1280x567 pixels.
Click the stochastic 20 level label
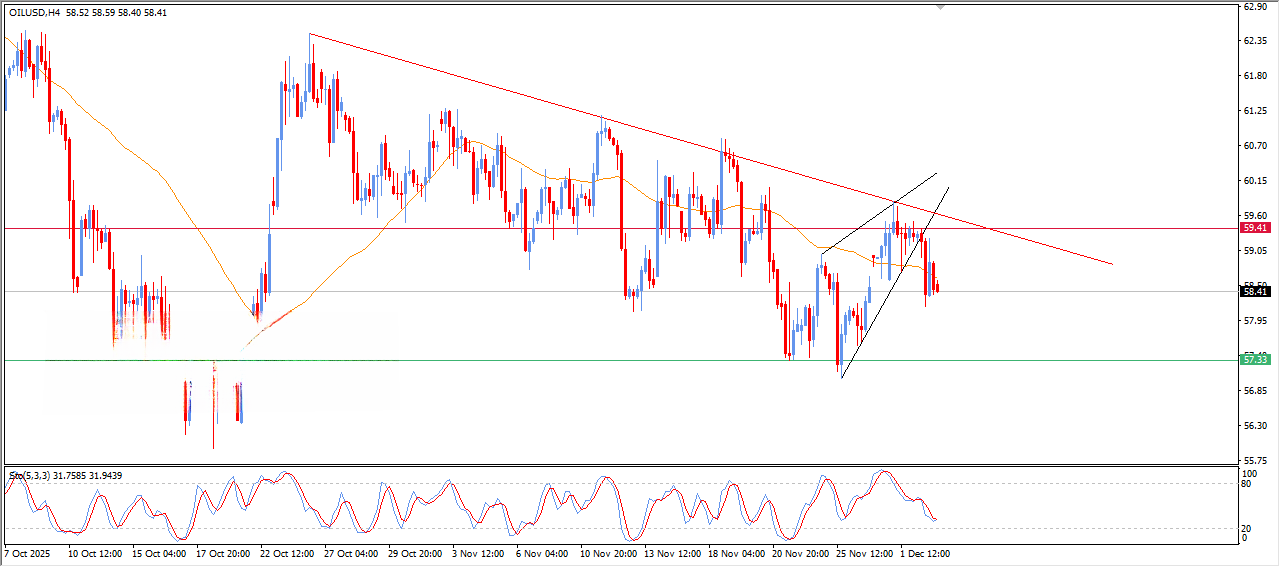click(1246, 527)
